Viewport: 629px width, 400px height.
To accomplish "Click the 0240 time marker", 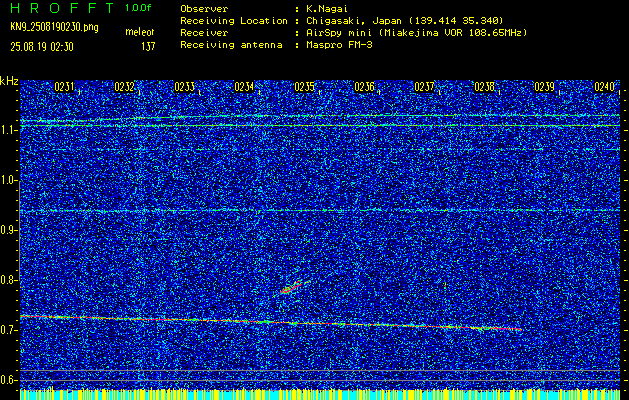I will 604,87.
